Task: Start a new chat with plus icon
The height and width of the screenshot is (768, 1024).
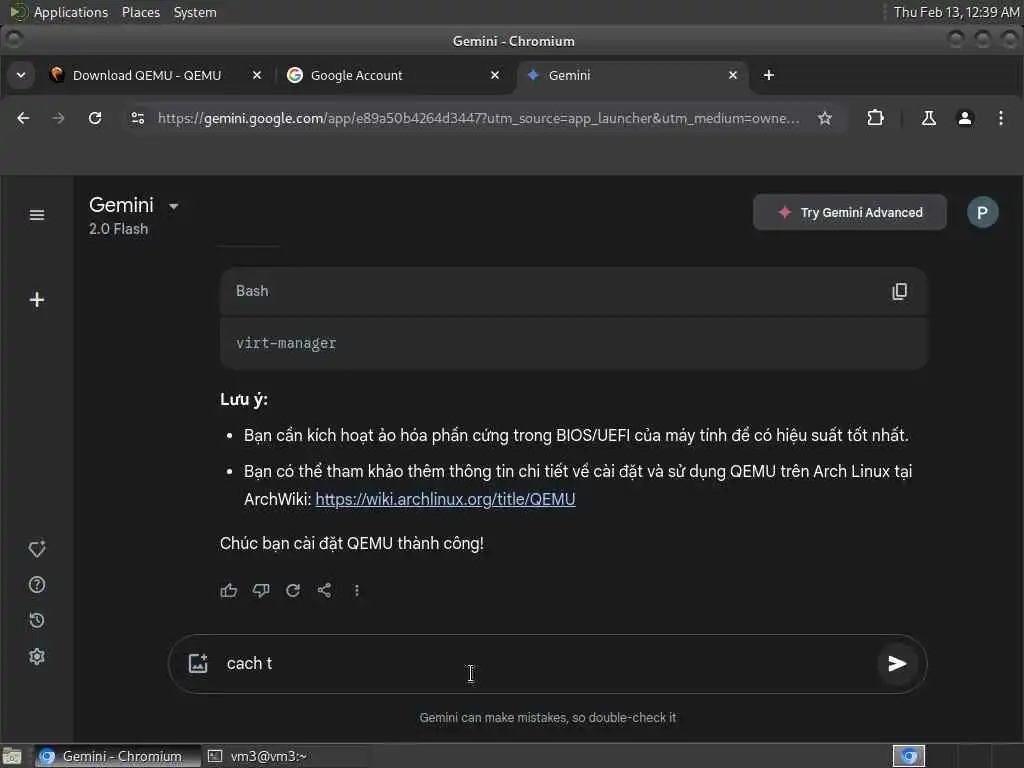Action: pyautogui.click(x=37, y=300)
